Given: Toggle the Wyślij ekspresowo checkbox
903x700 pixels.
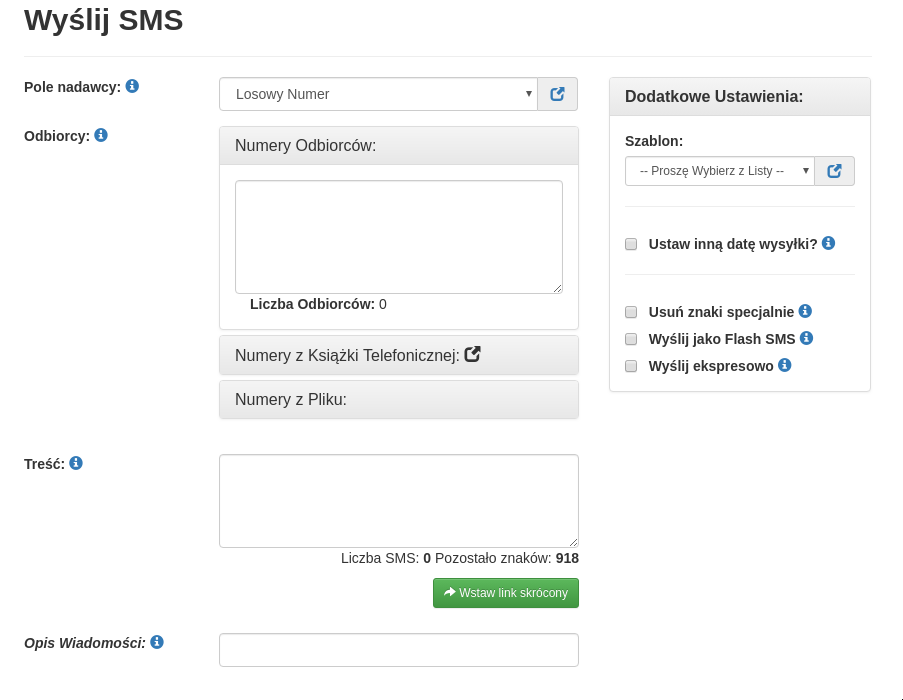Looking at the screenshot, I should [x=631, y=366].
